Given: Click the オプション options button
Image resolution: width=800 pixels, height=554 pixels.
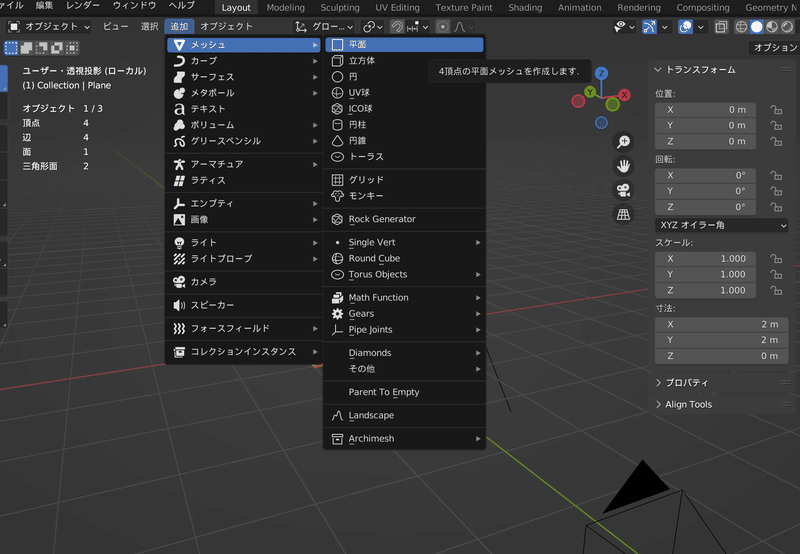Looking at the screenshot, I should [x=774, y=47].
